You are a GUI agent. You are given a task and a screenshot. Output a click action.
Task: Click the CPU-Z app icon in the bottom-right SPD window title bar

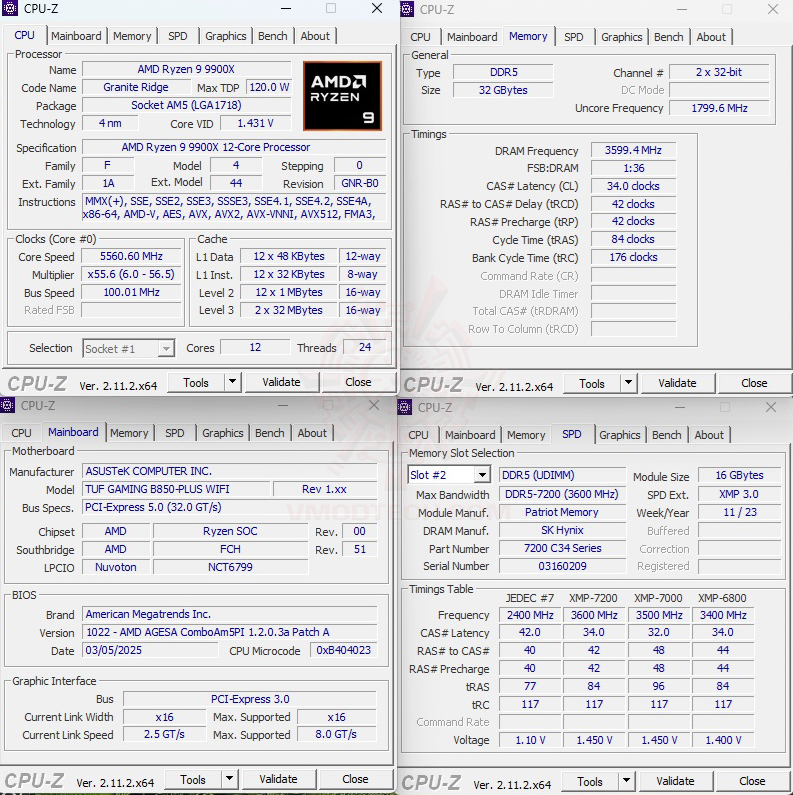point(405,407)
